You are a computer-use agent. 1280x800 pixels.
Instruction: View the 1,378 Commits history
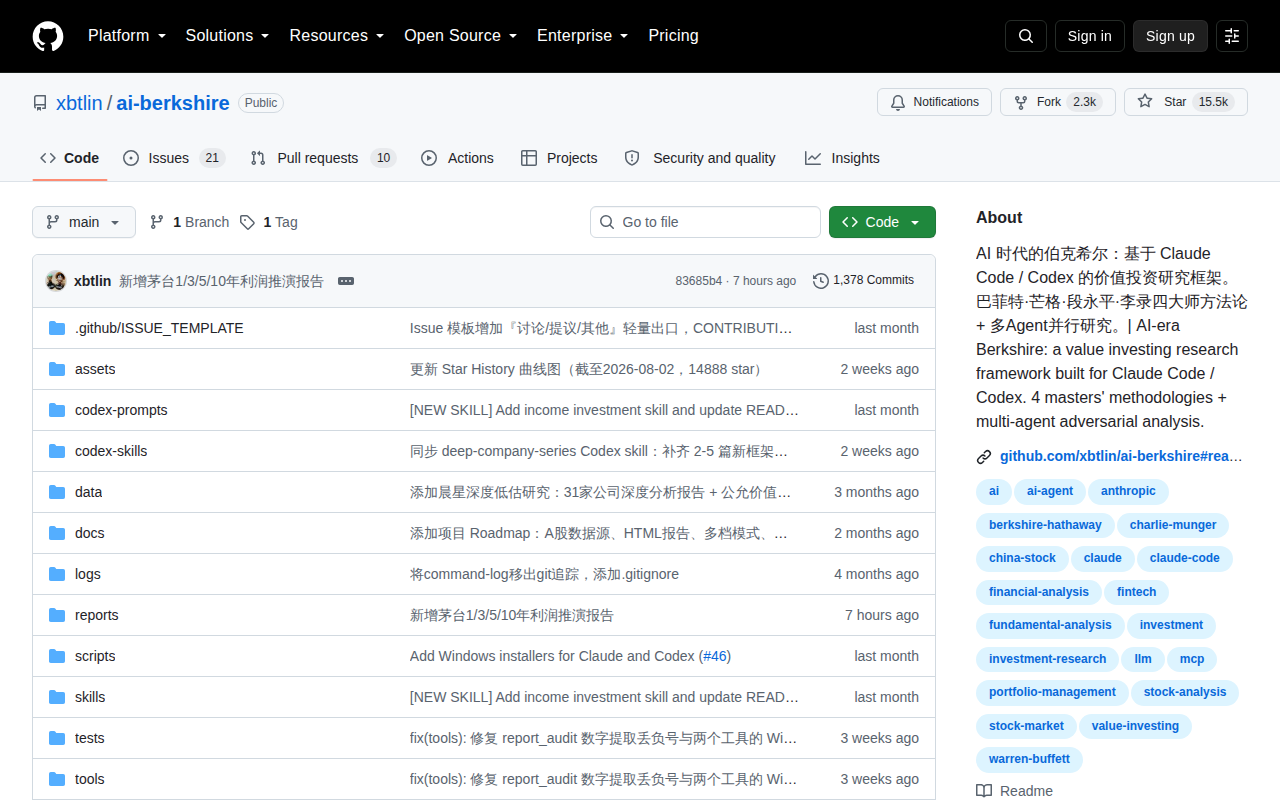(x=864, y=281)
